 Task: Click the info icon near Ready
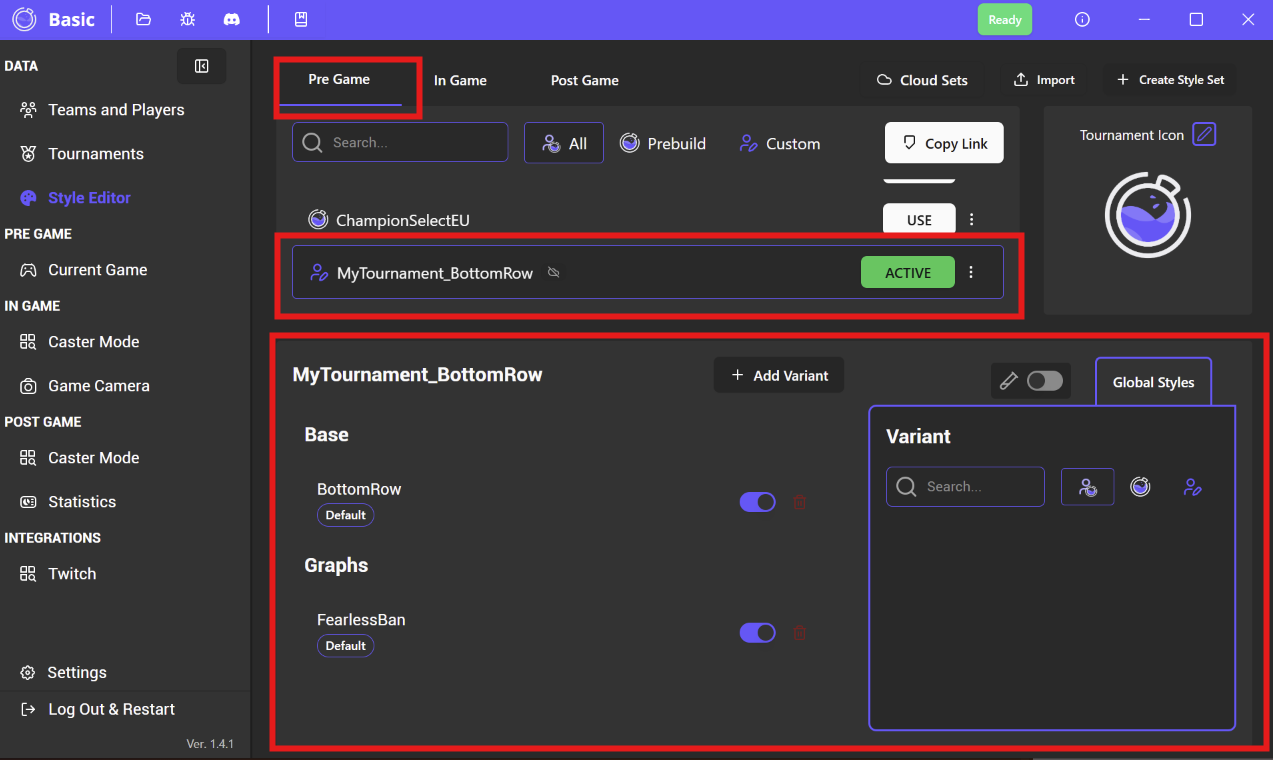click(x=1082, y=19)
